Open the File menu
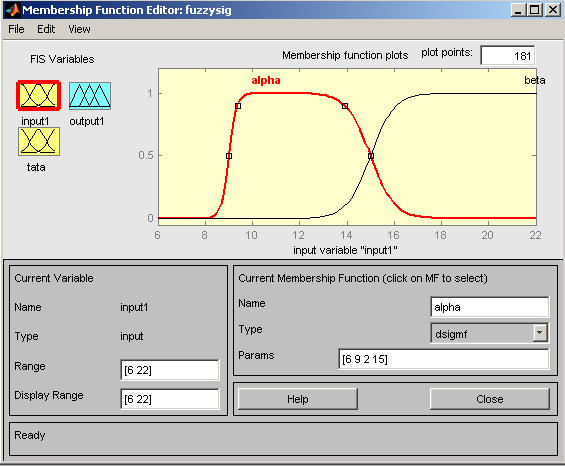This screenshot has width=565, height=466. pos(16,29)
